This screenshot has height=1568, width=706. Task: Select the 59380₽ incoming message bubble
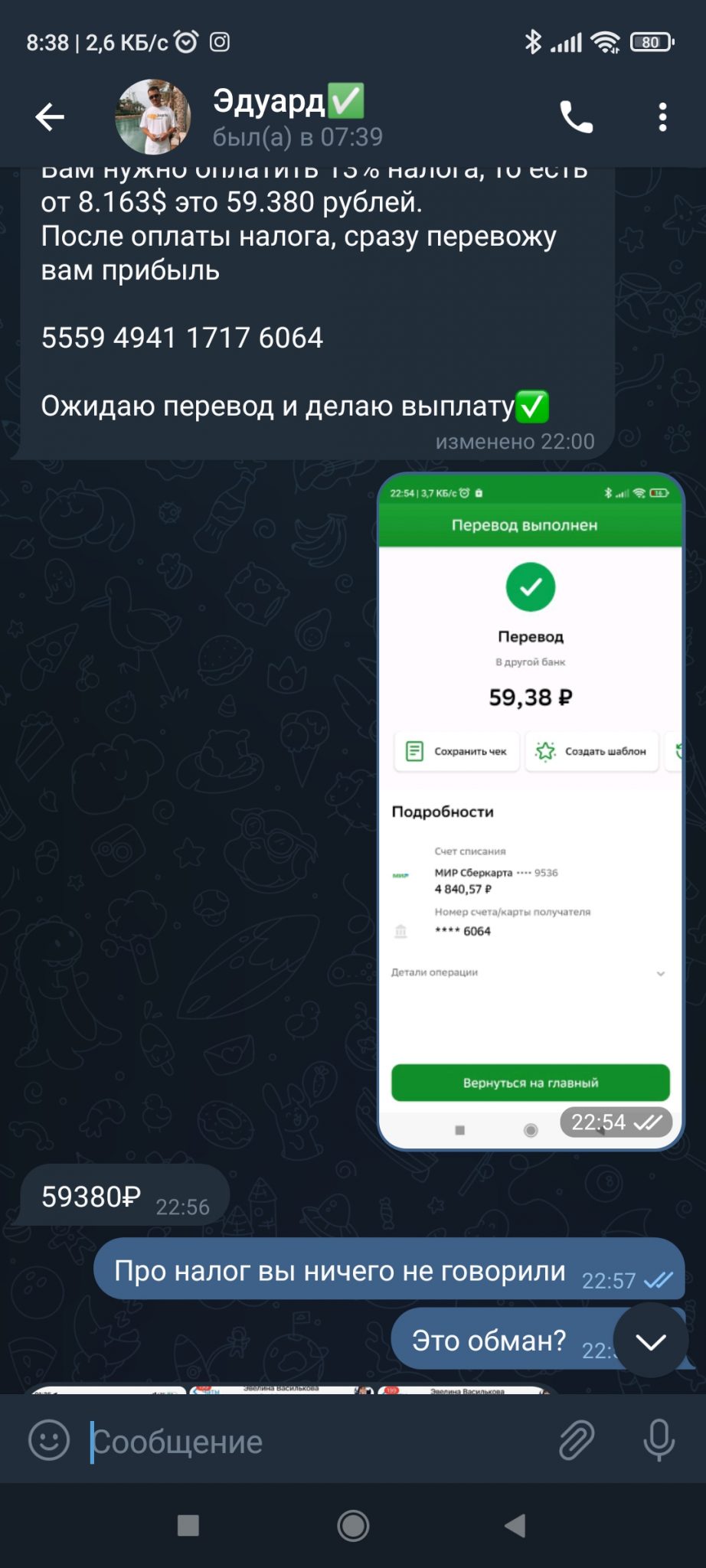[125, 1195]
